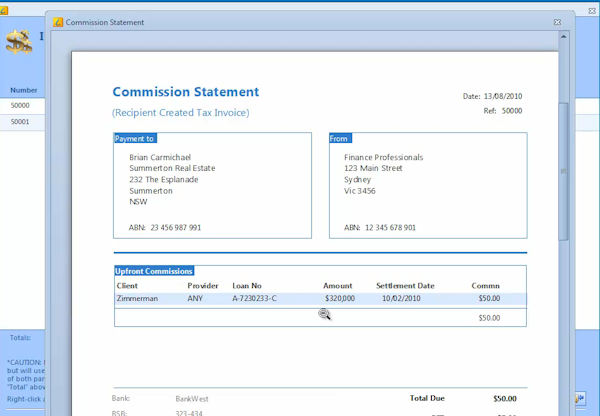Select row 50001 in the Number list

[21, 121]
